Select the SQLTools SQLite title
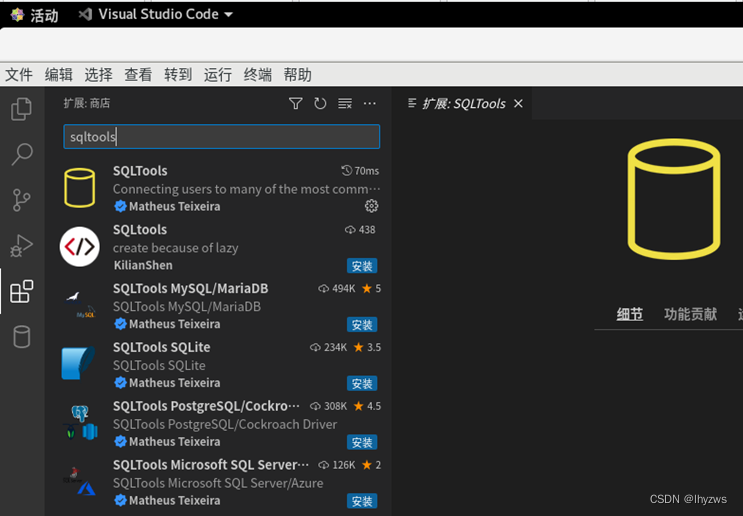Viewport: 743px width, 516px height. coord(162,347)
